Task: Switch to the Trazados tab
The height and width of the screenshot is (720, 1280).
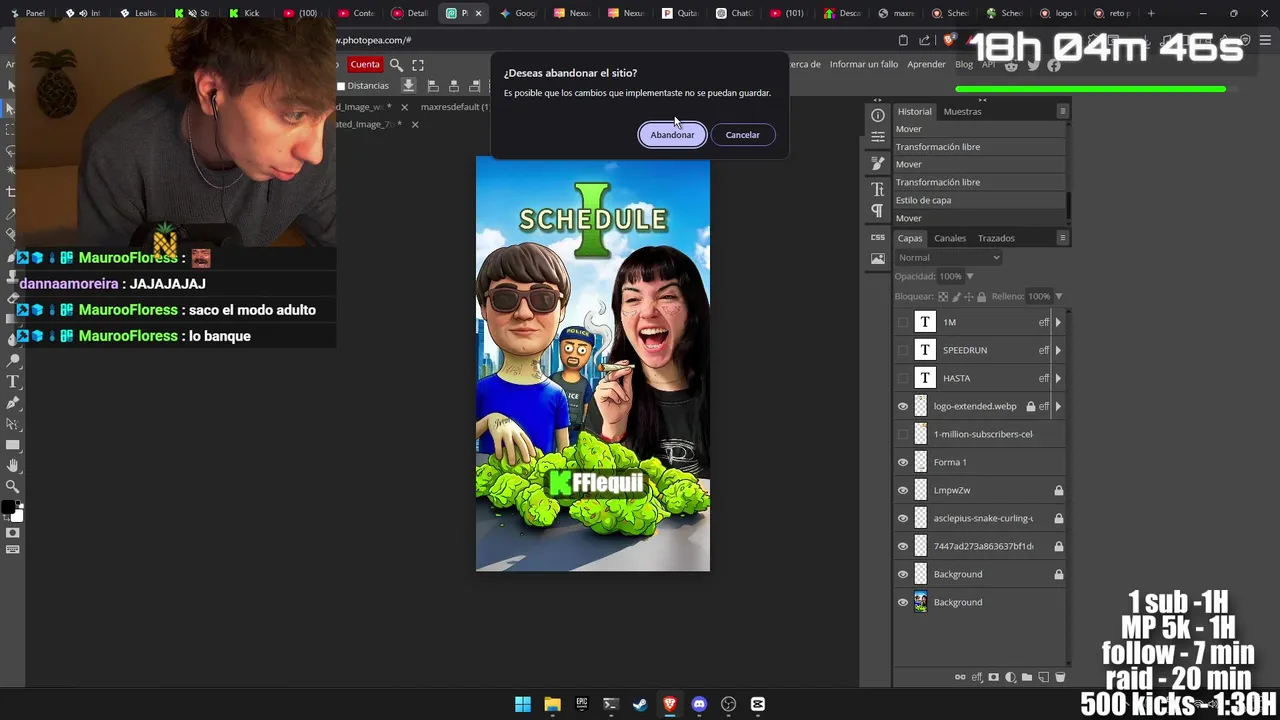Action: click(996, 238)
